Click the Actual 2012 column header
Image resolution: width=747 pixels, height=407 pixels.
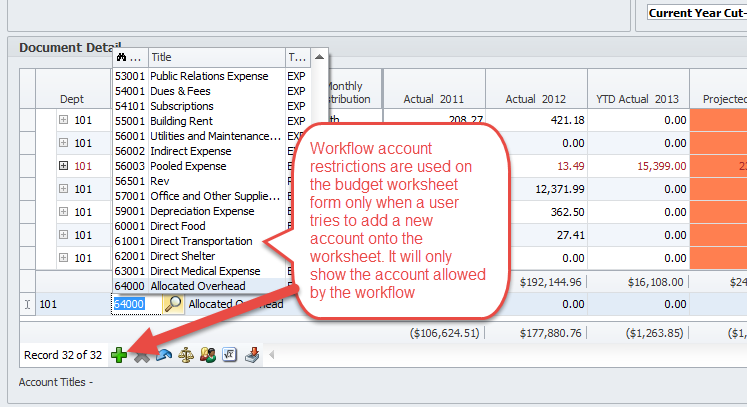point(535,99)
